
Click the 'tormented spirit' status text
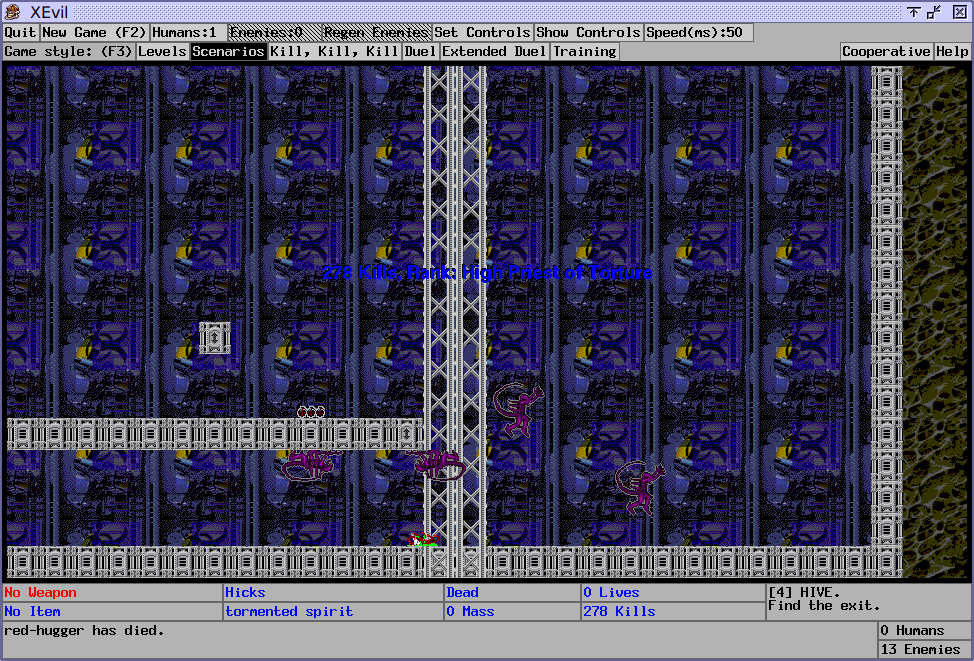289,611
